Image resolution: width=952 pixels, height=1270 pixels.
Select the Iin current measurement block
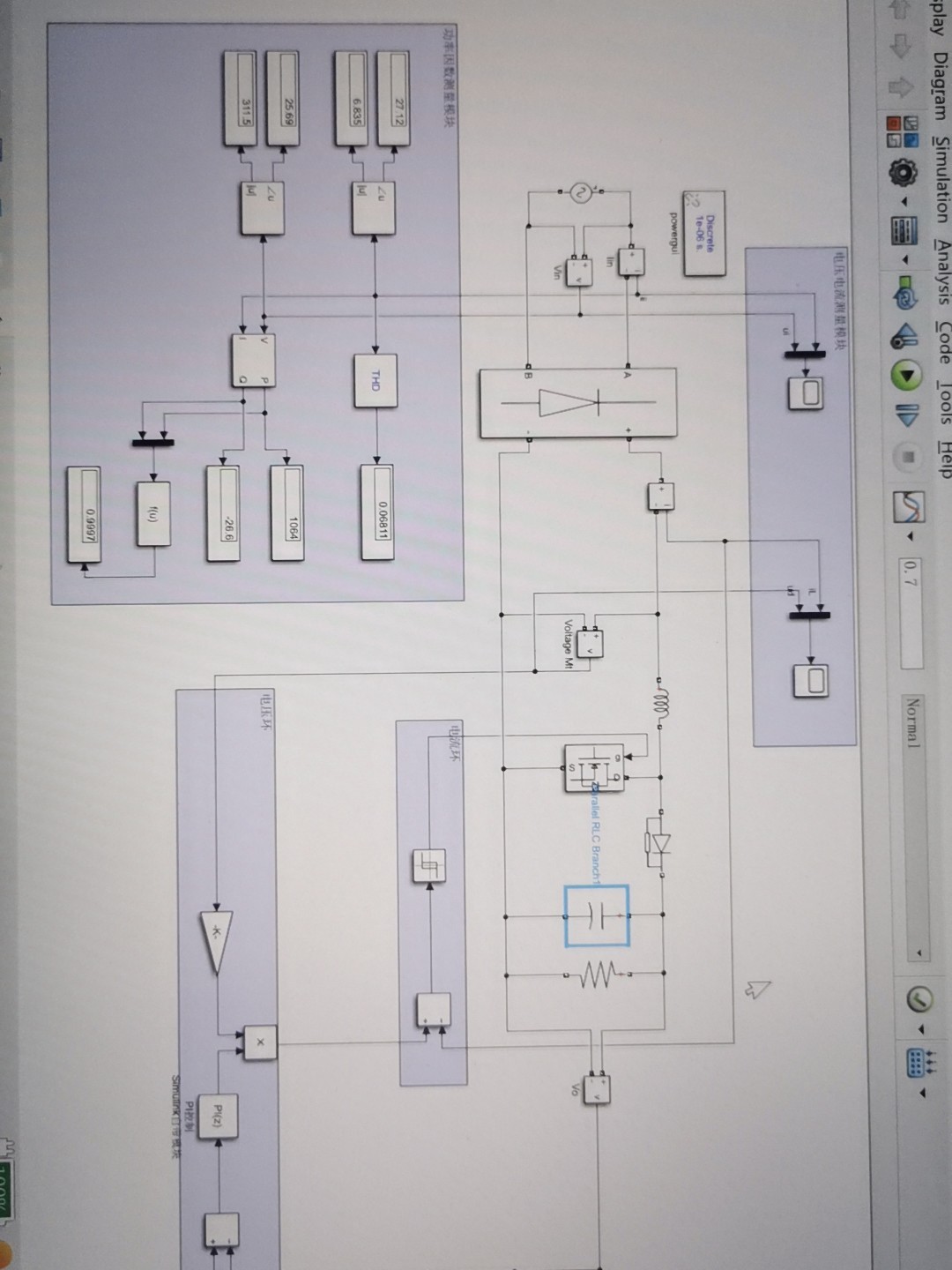(x=631, y=261)
